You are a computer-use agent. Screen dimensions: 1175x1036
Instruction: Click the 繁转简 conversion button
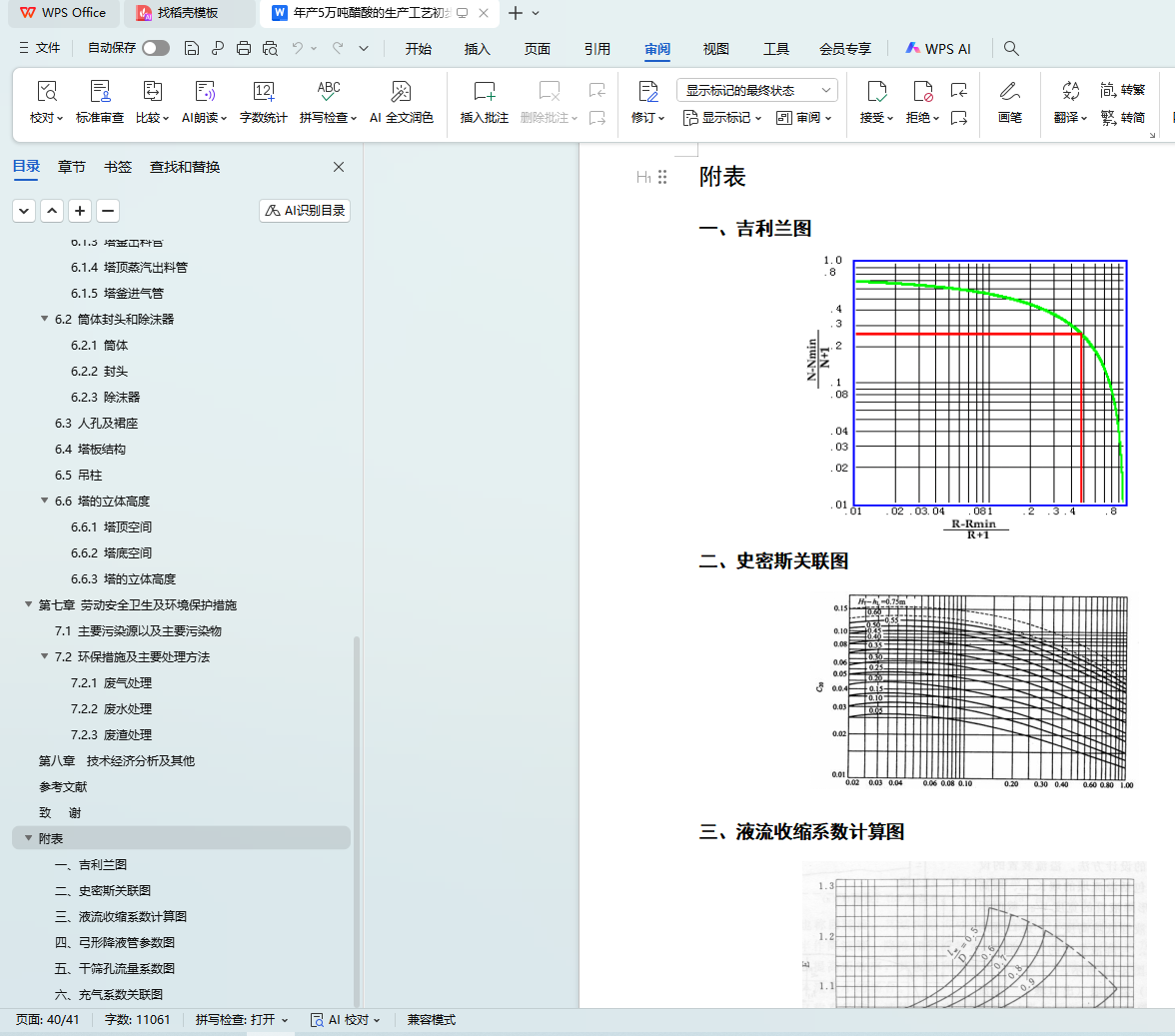[1122, 118]
